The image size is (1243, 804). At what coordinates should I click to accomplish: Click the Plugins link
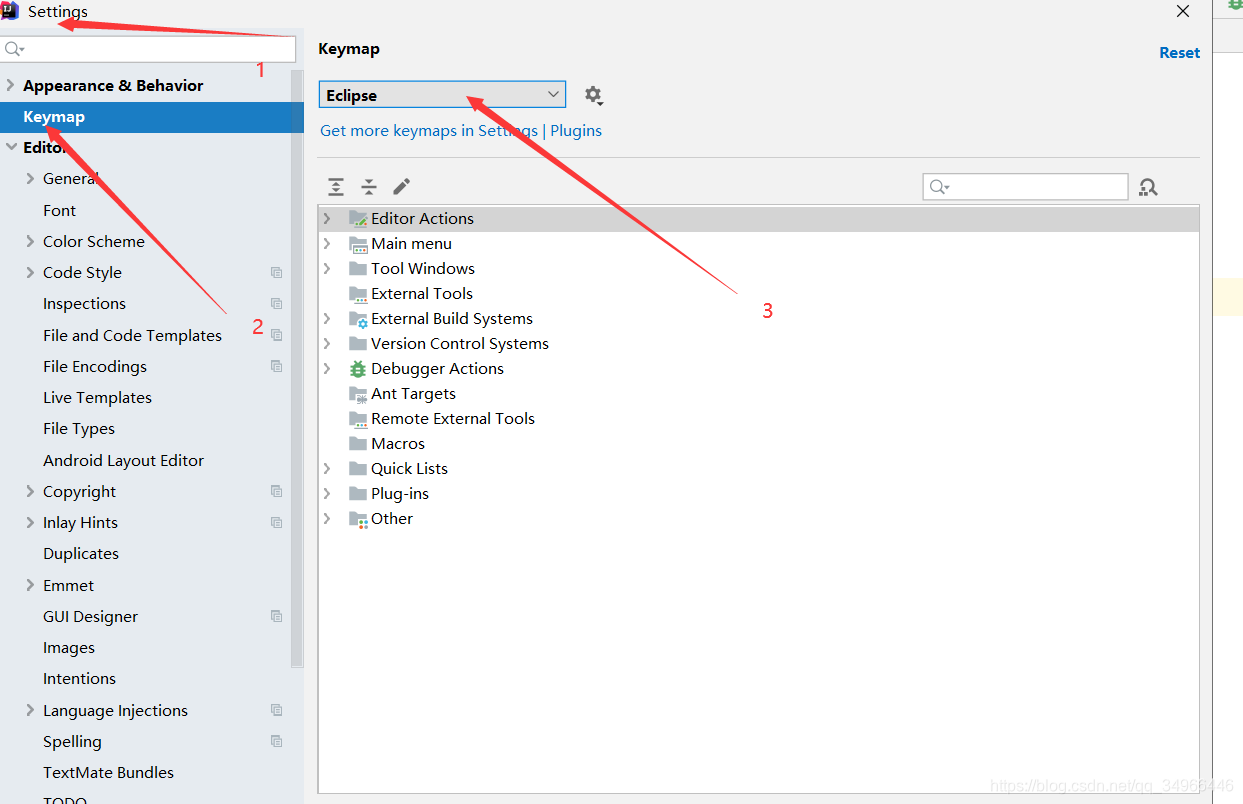tap(576, 131)
